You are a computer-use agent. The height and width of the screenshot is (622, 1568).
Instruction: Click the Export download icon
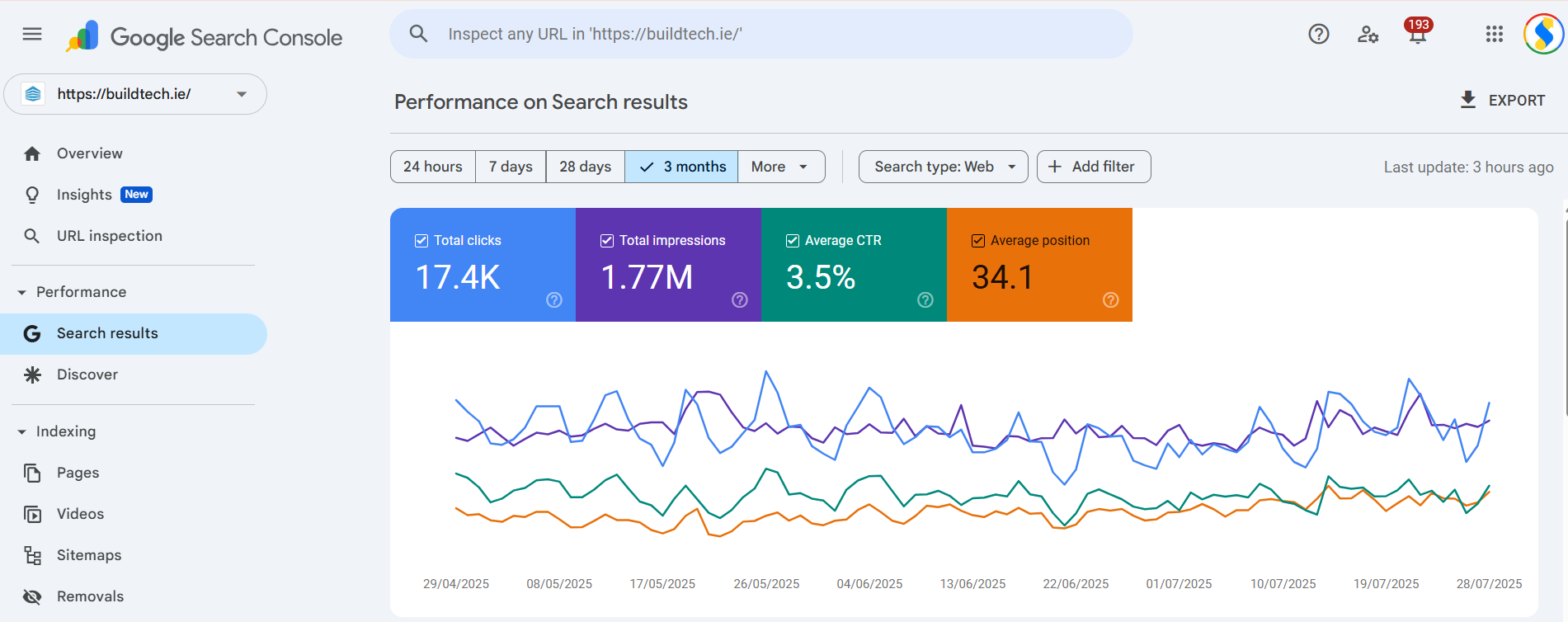pyautogui.click(x=1468, y=100)
